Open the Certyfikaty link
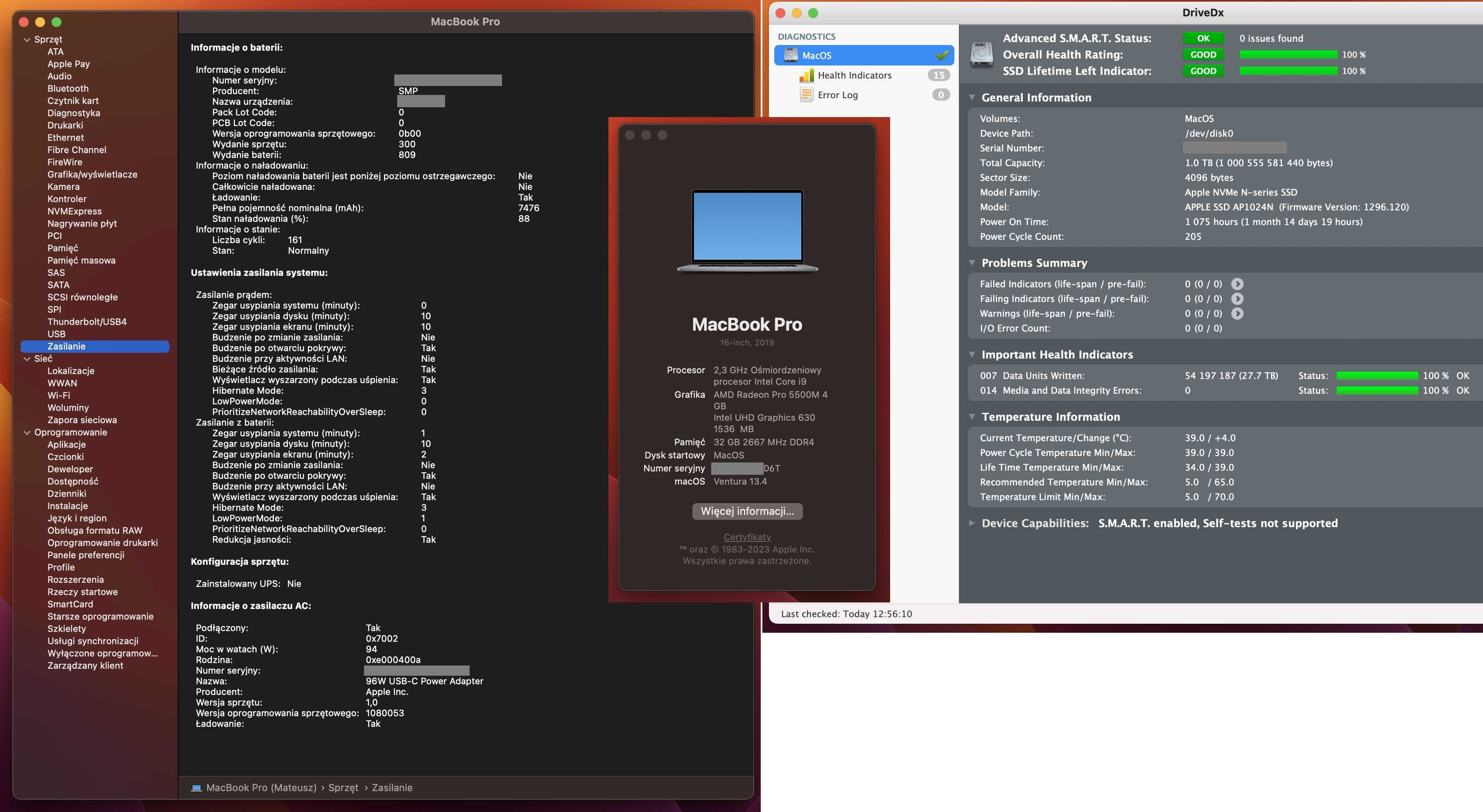This screenshot has width=1483, height=812. tap(747, 537)
